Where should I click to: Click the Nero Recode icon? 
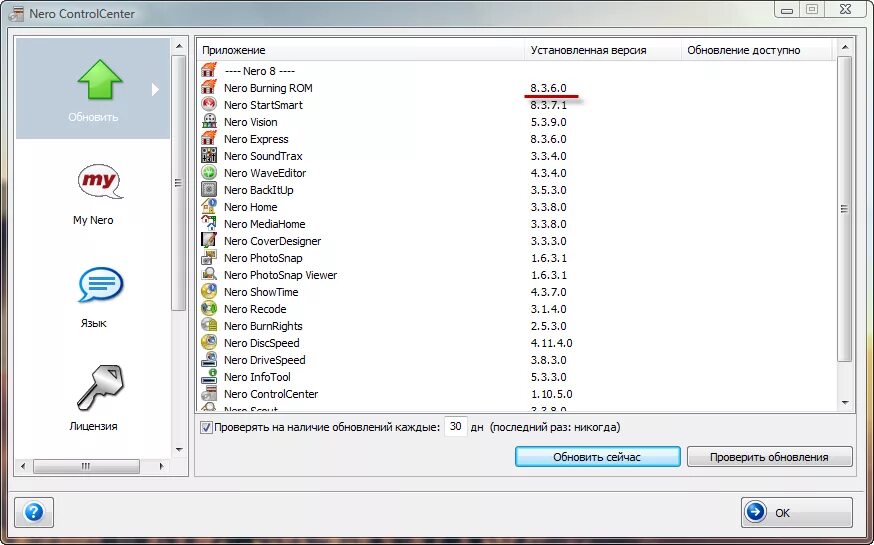tap(209, 309)
